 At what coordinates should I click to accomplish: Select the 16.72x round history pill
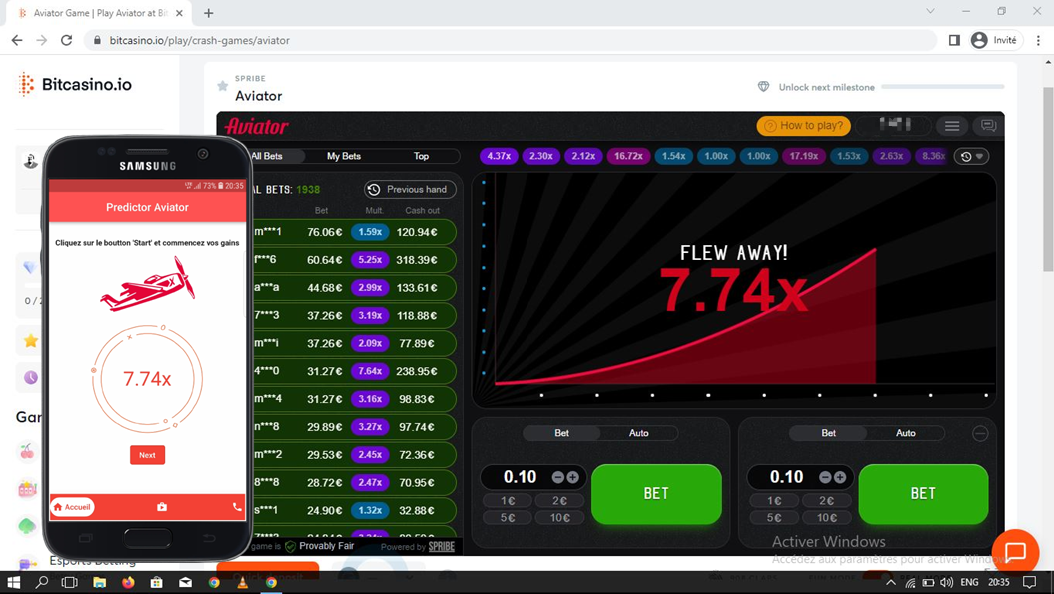[x=628, y=156]
